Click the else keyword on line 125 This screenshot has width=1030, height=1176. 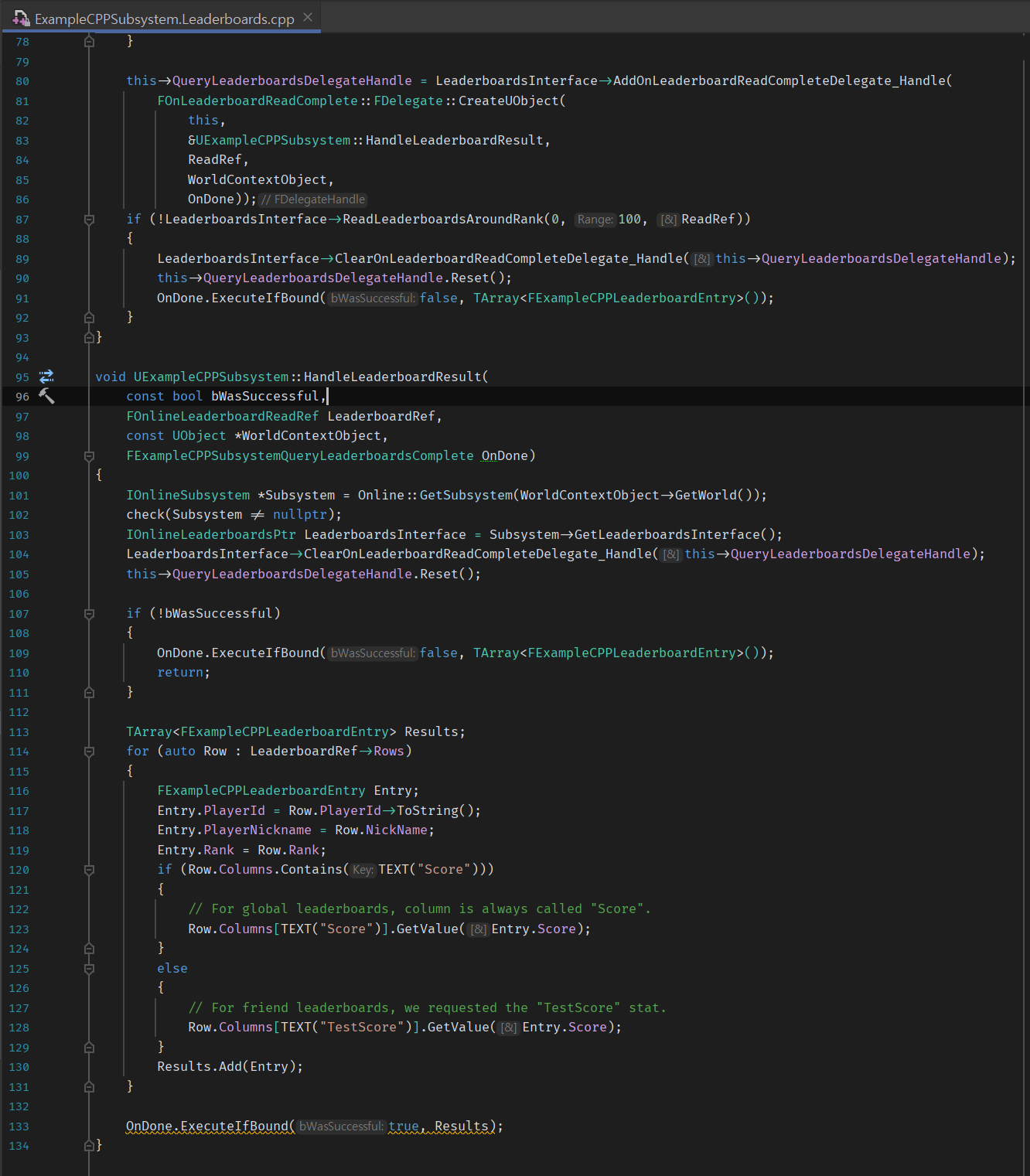(172, 968)
